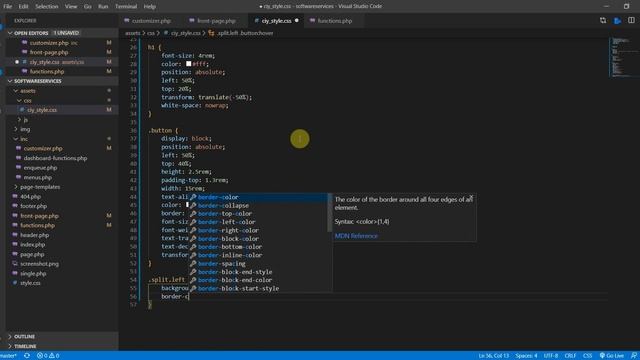Open enqueue.php in the explorer

coord(40,168)
